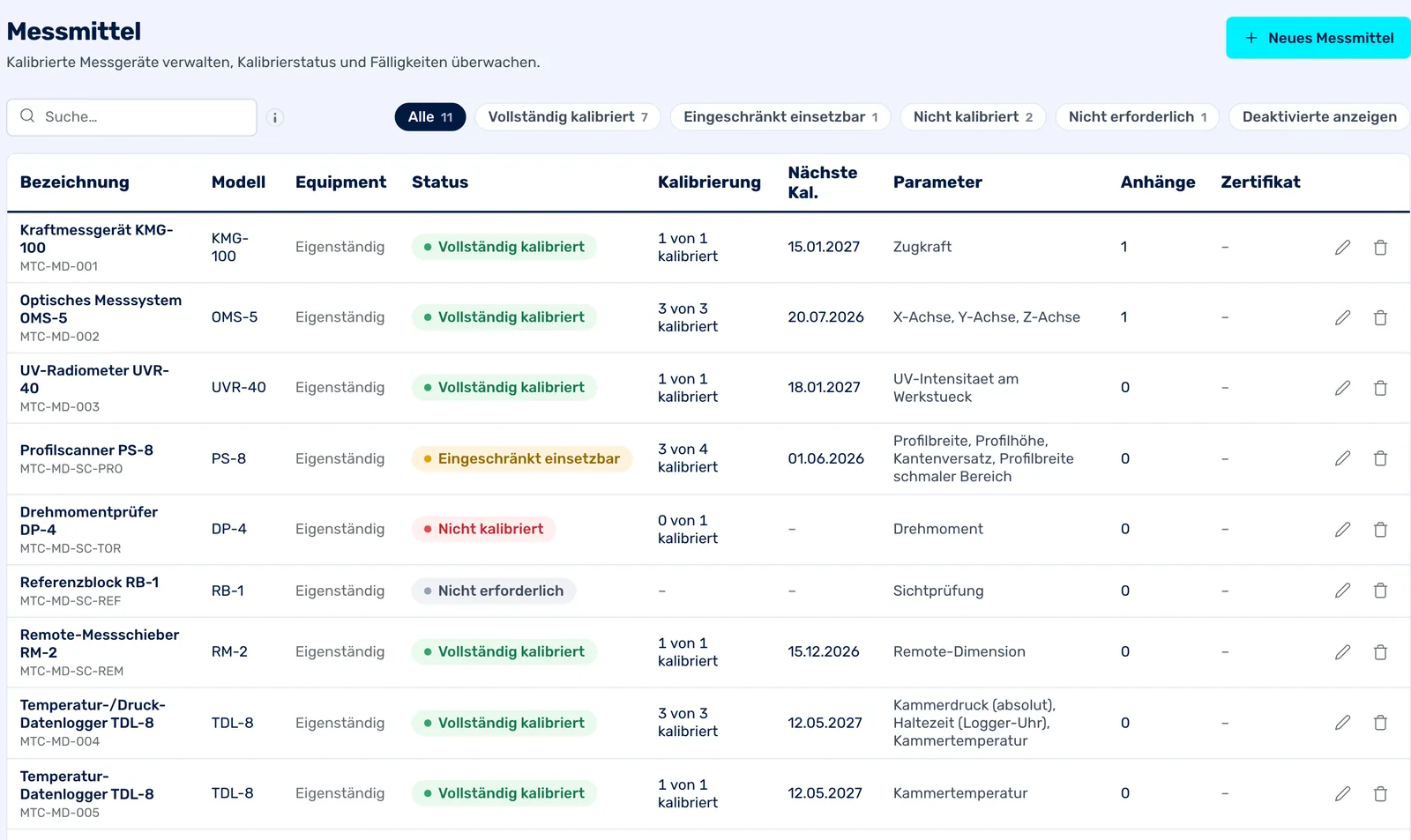Filter by Eingeschränkt einsetzbar
The image size is (1411, 840).
click(780, 116)
